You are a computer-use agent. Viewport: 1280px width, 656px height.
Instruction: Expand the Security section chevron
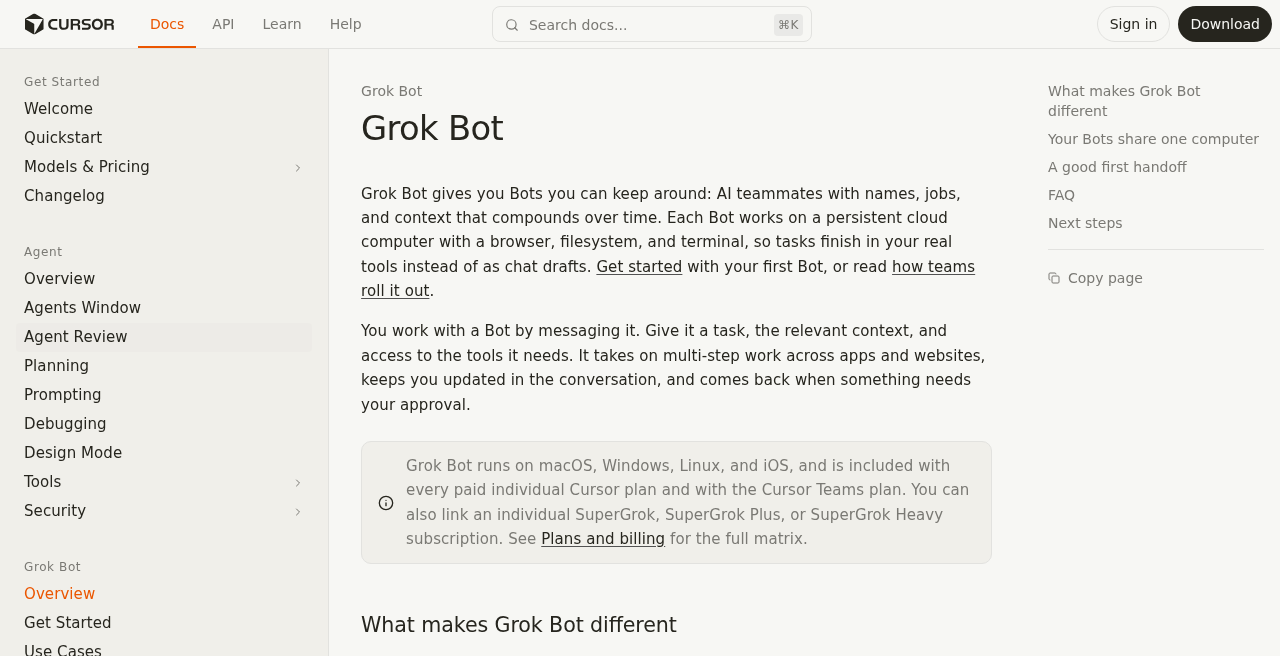tap(298, 512)
